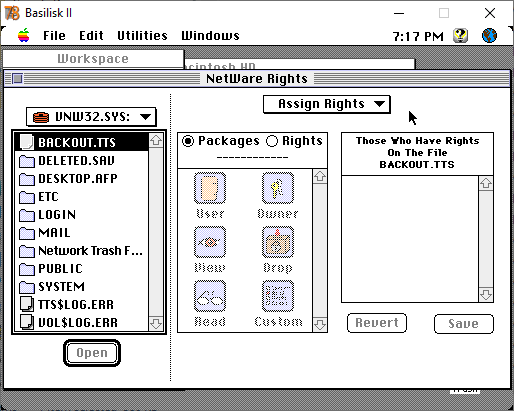Click the VNW32.SYS volume icon

pyautogui.click(x=41, y=117)
